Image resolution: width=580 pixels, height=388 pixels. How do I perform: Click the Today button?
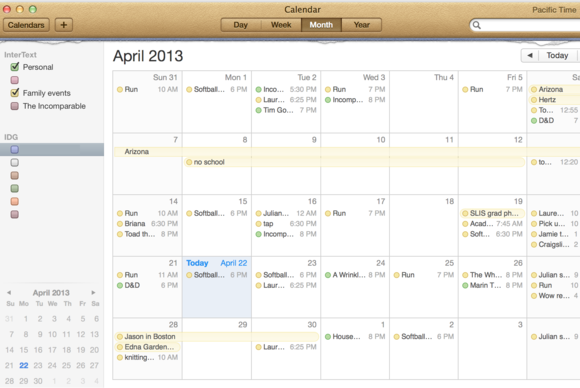tap(557, 55)
